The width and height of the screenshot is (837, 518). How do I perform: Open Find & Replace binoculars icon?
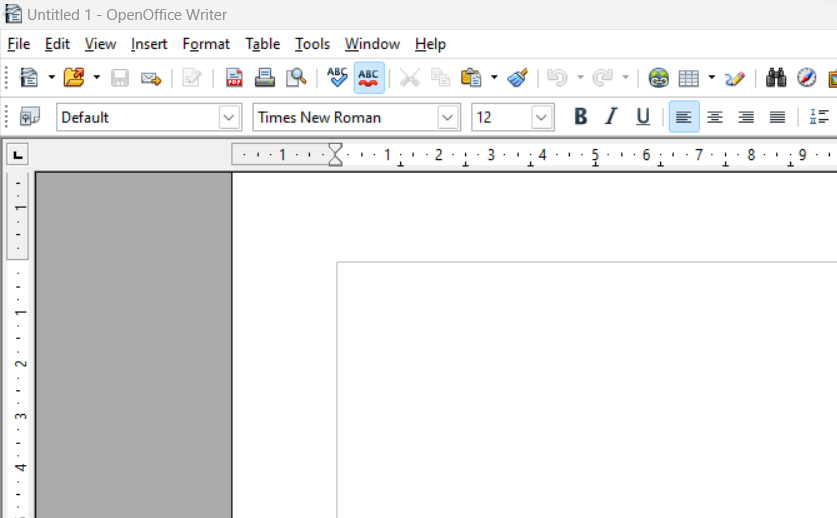point(776,78)
